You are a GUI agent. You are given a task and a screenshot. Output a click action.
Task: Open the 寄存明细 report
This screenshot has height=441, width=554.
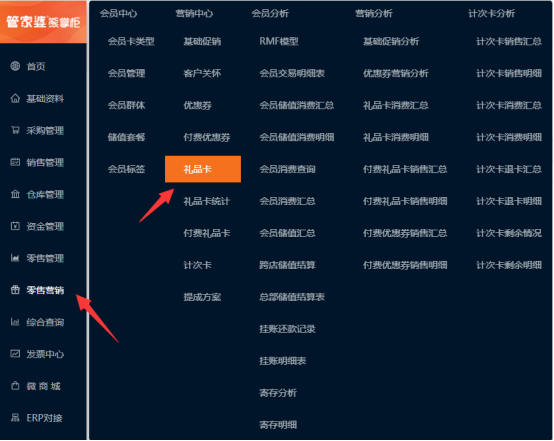(278, 425)
